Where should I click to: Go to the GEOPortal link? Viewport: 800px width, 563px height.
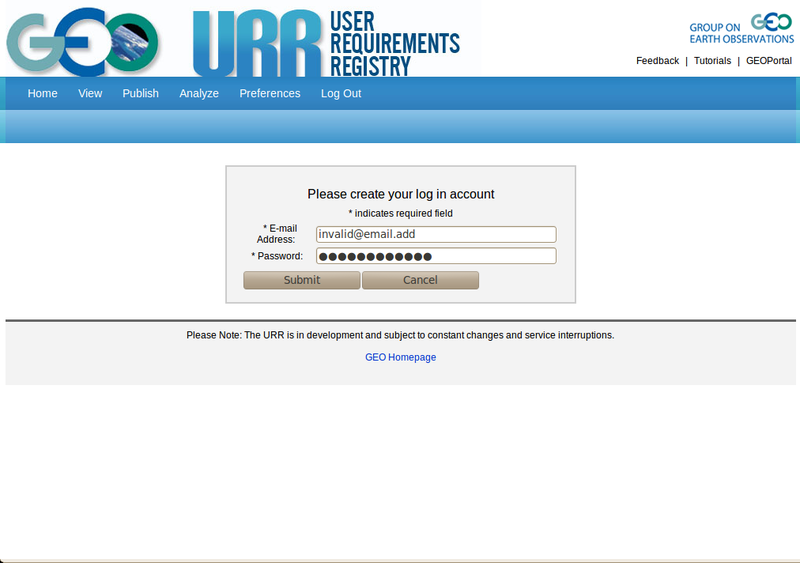[x=768, y=61]
